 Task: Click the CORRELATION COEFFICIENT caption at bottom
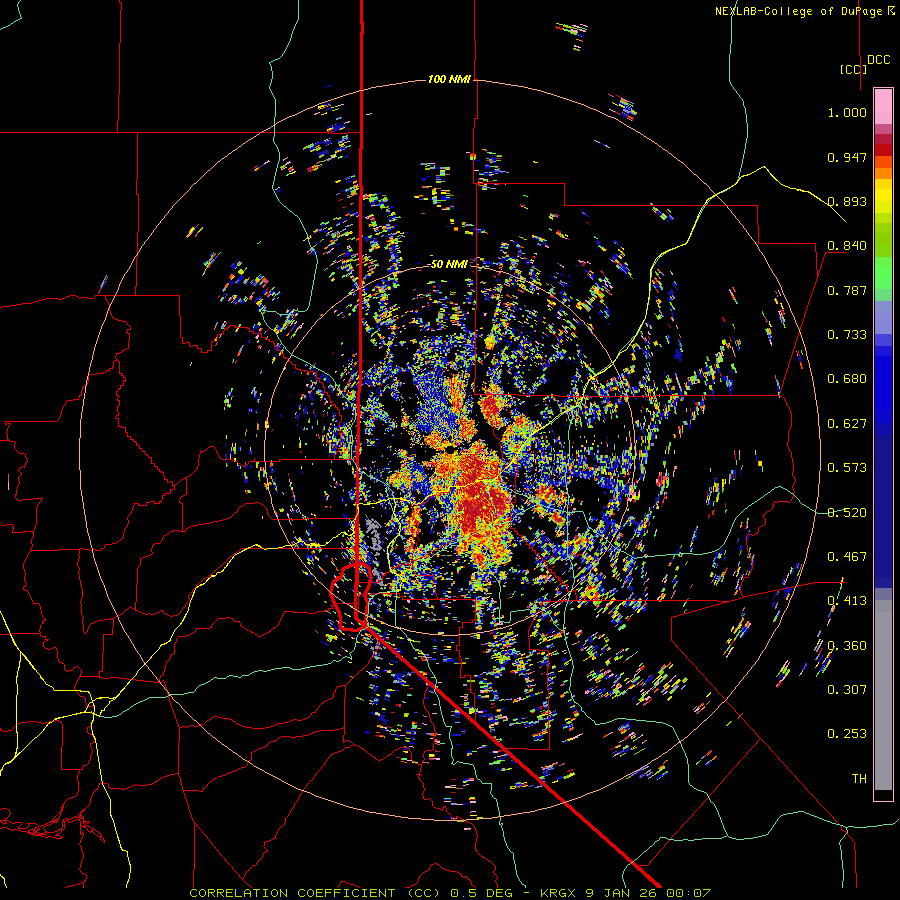450,893
